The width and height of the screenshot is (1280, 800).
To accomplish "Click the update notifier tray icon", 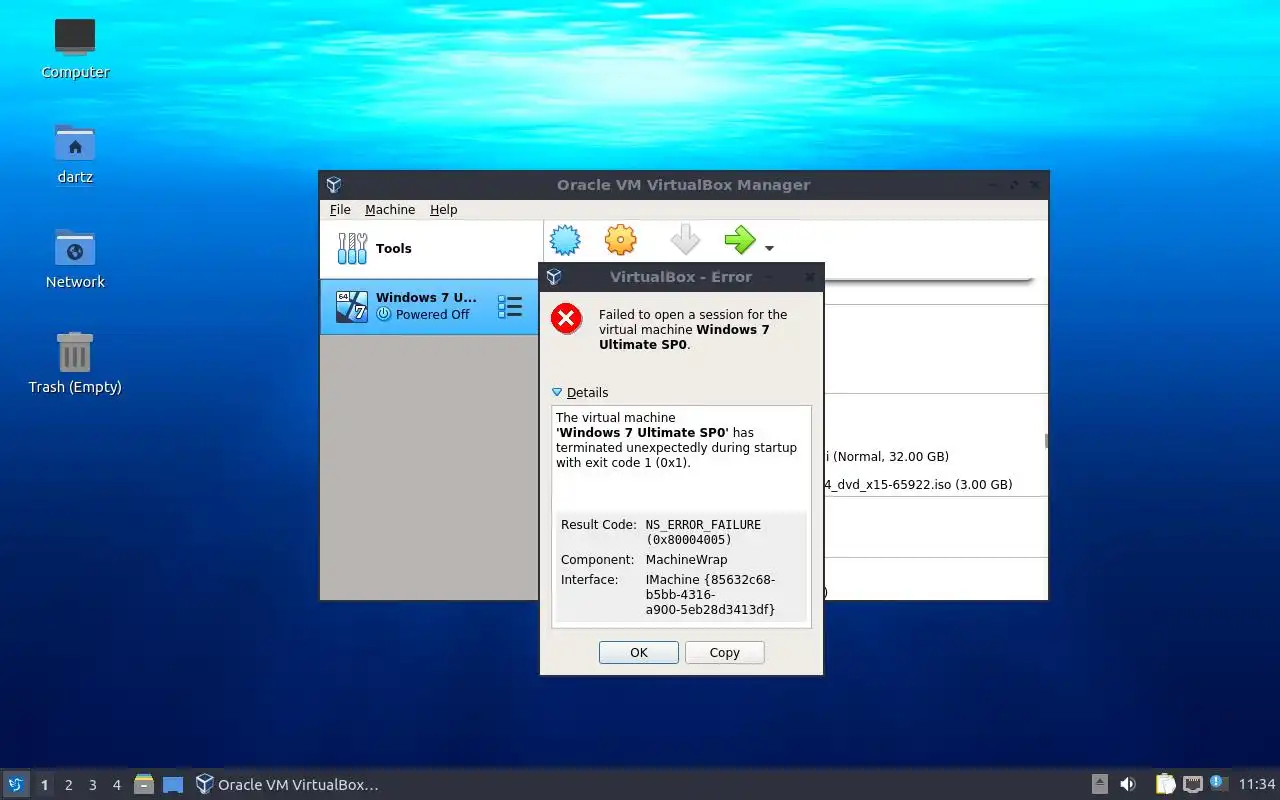I will (x=1218, y=783).
